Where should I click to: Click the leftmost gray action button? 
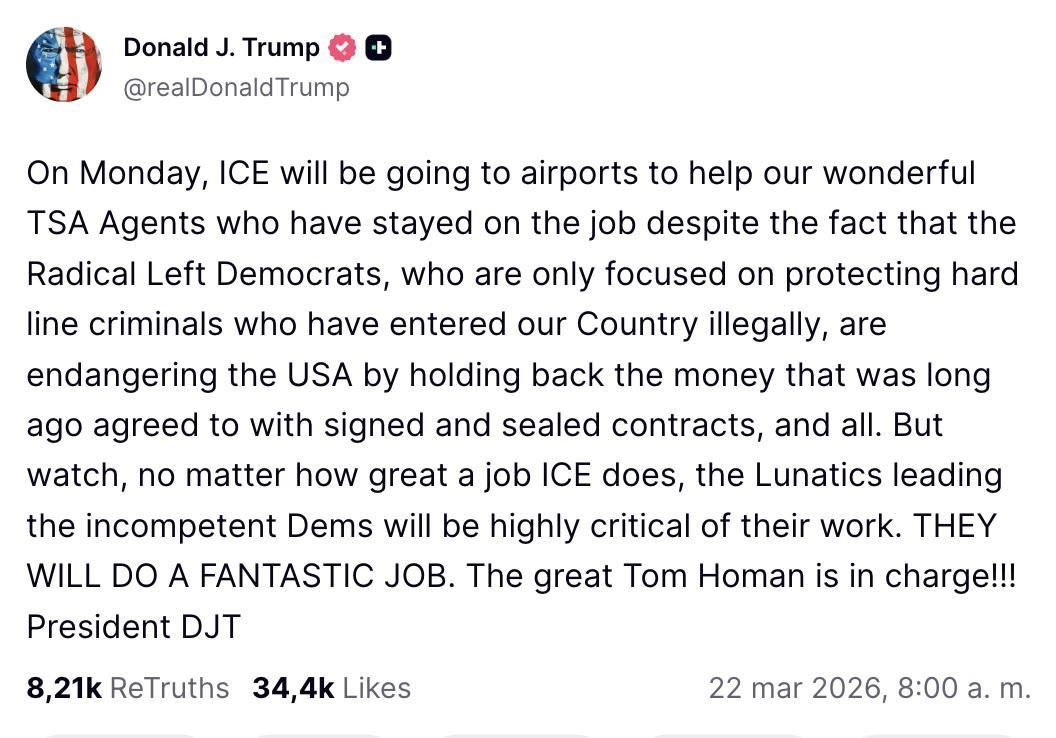(120, 733)
